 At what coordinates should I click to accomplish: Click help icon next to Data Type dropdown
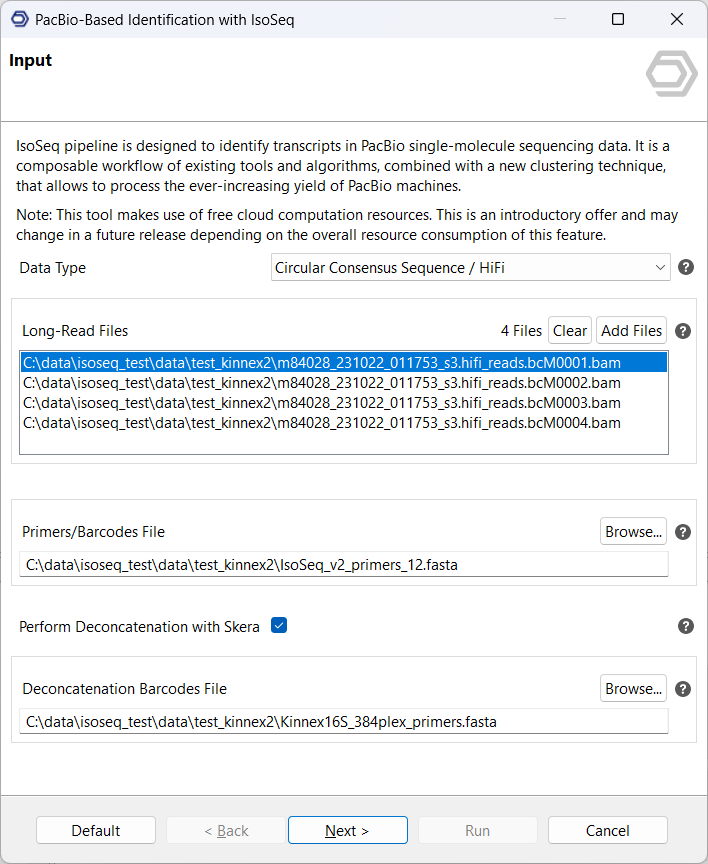point(686,267)
